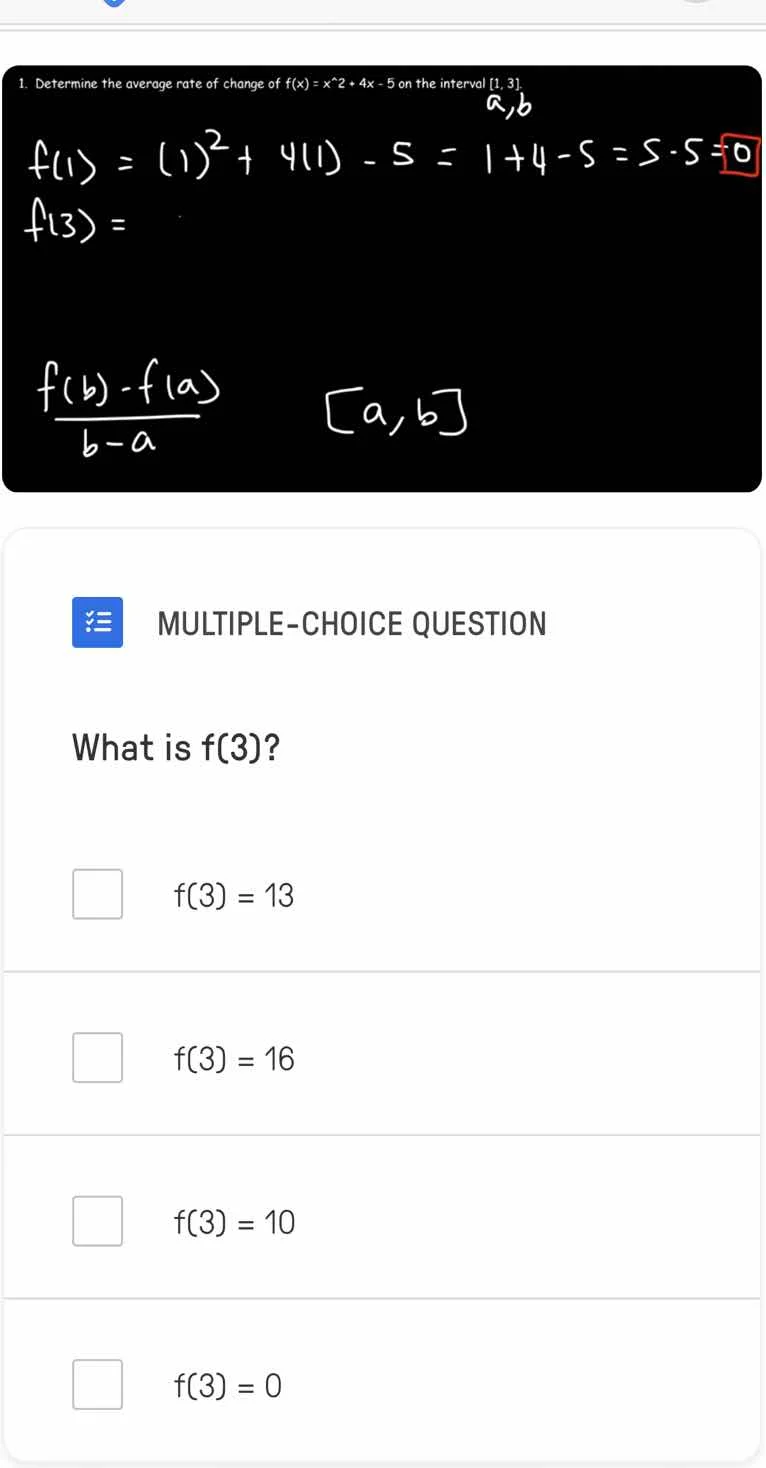Click the problem statement about average rate of change
Image resolution: width=766 pixels, height=1468 pixels.
268,84
